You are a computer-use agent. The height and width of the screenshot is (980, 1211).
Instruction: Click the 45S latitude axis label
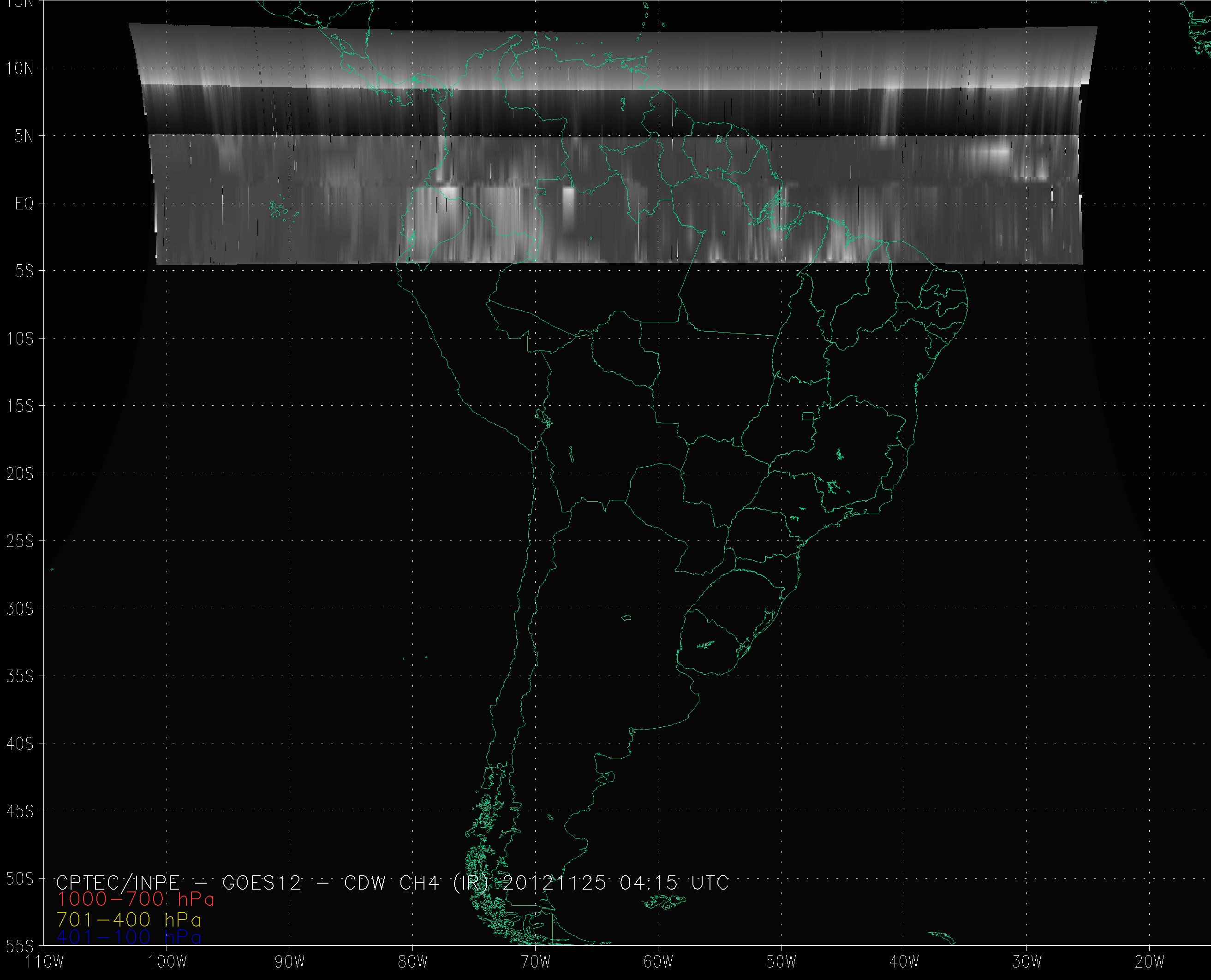(x=19, y=812)
